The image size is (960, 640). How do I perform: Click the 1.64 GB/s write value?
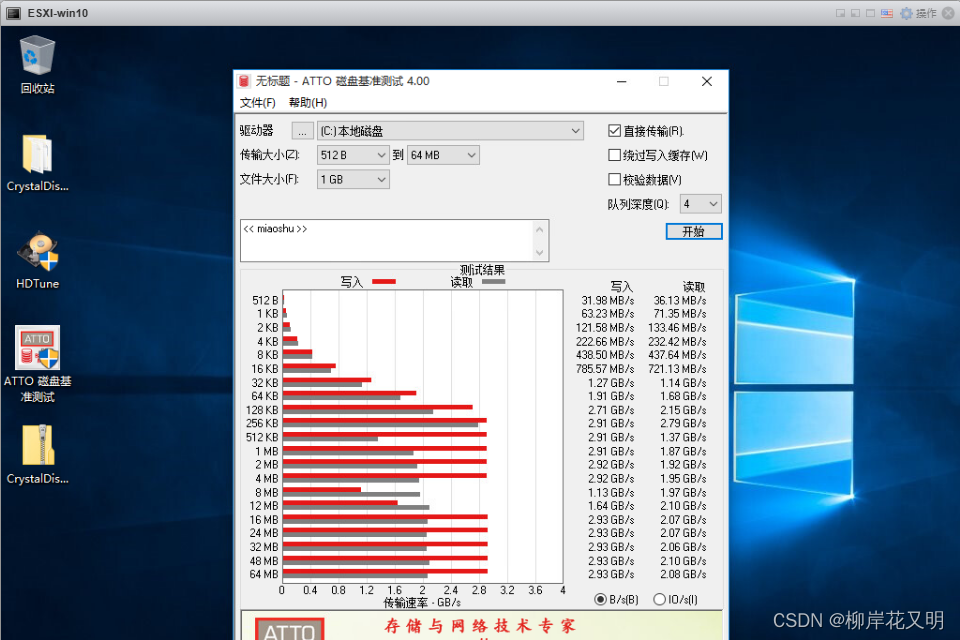[x=611, y=506]
